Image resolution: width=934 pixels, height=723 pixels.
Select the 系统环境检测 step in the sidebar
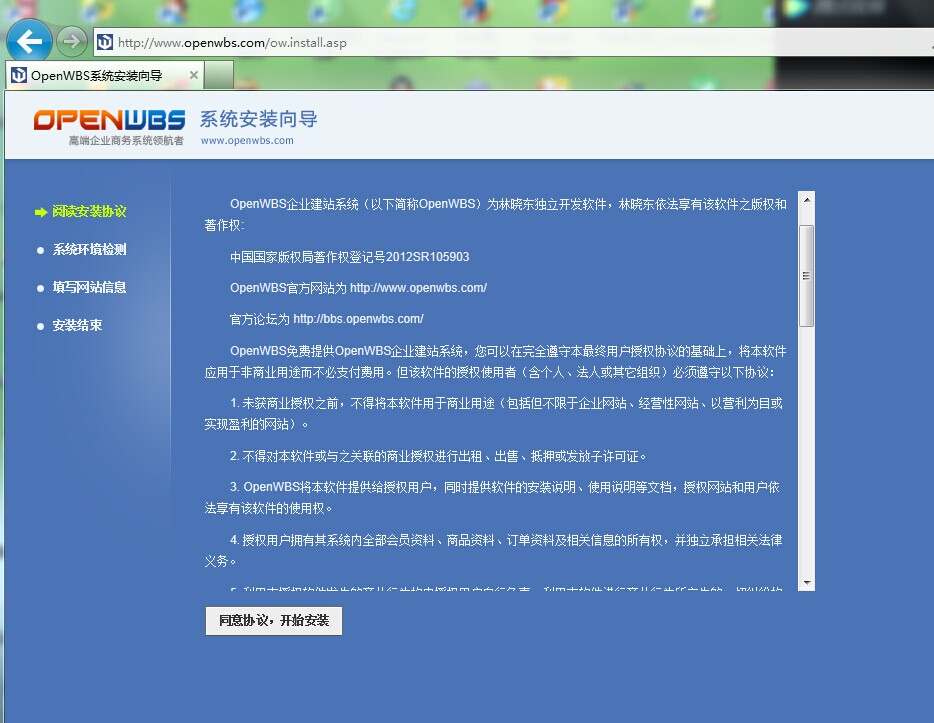point(89,250)
